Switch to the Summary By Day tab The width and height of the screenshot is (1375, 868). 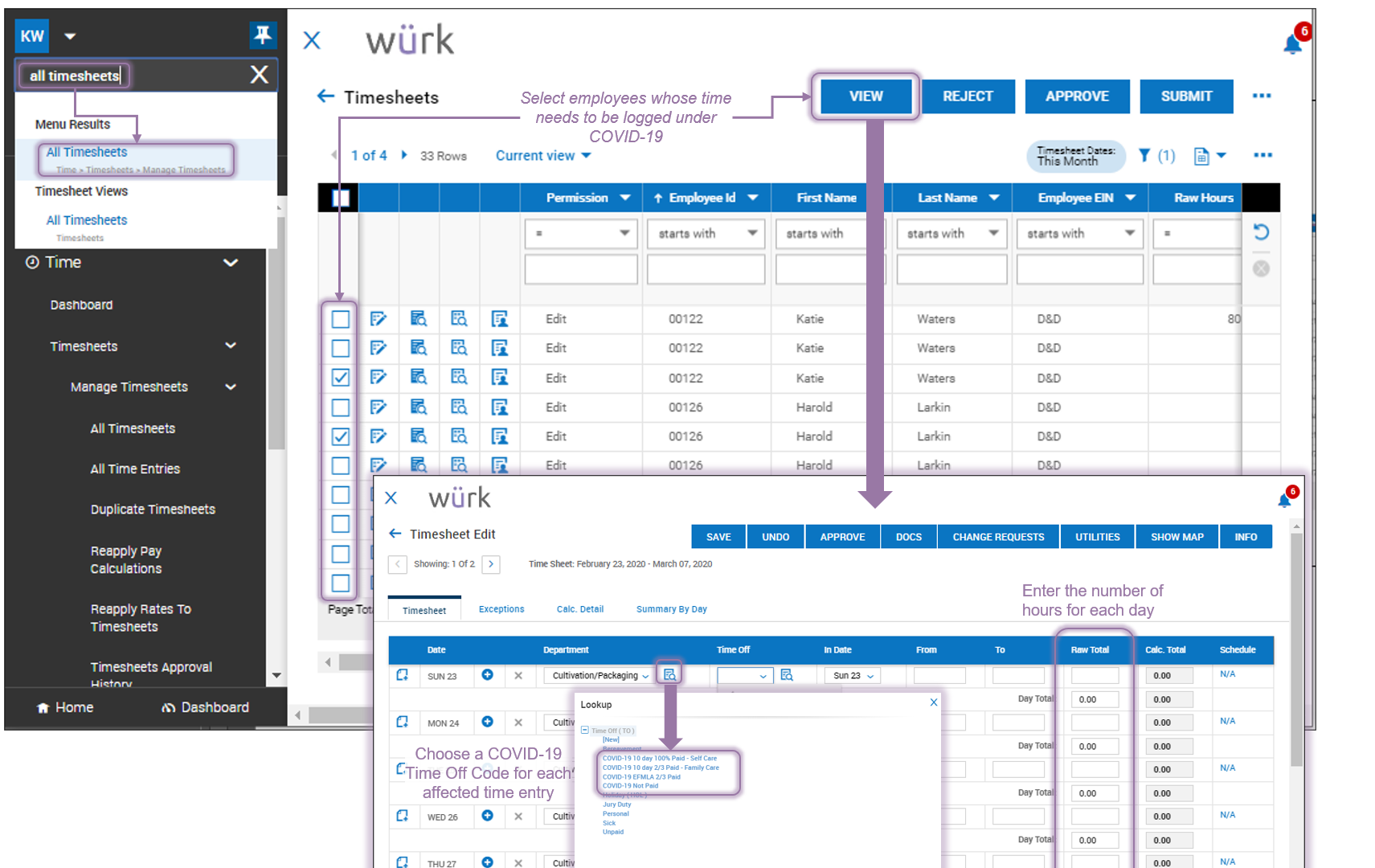pyautogui.click(x=672, y=609)
